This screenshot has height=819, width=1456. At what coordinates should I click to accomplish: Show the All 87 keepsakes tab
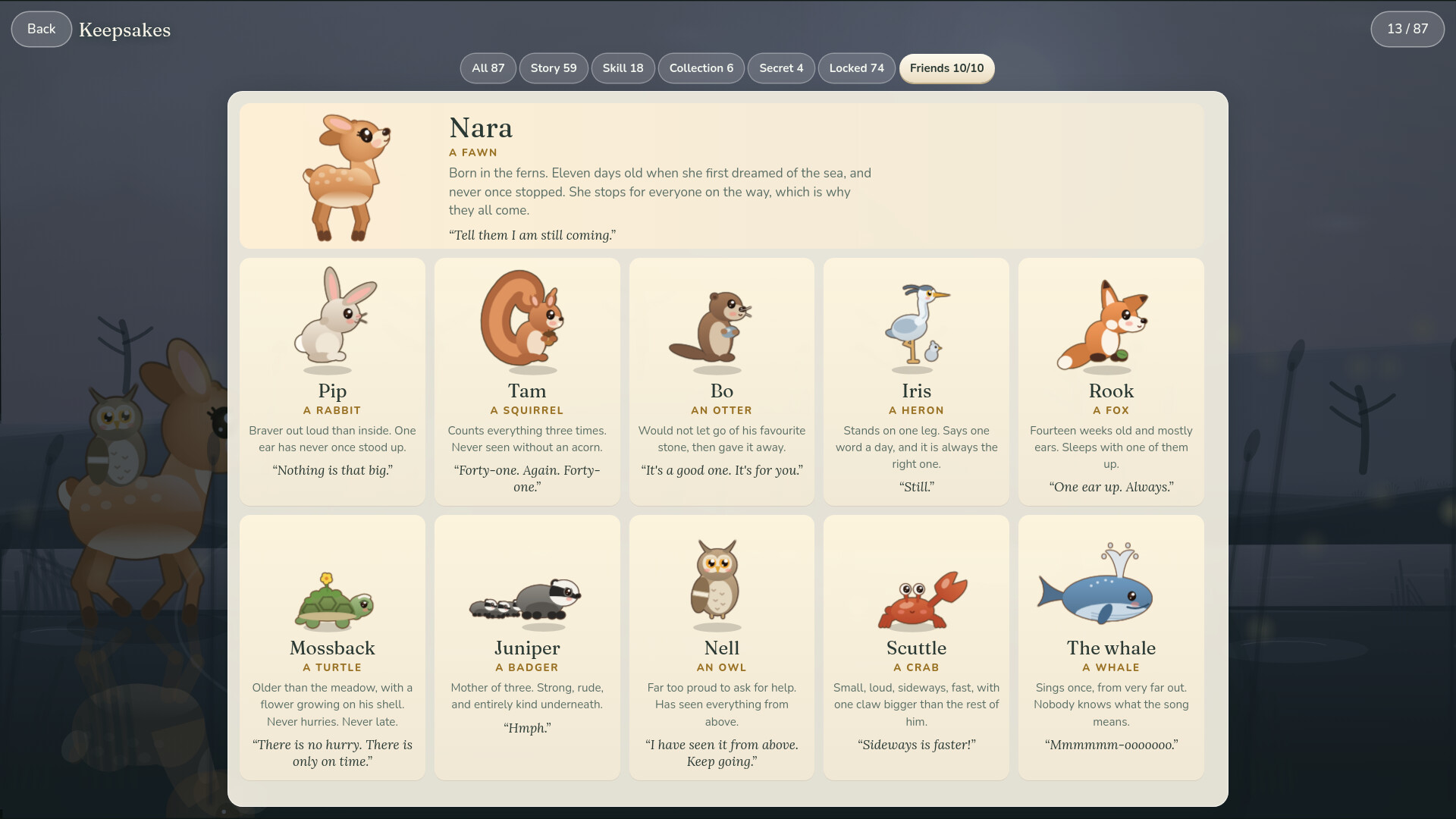488,68
